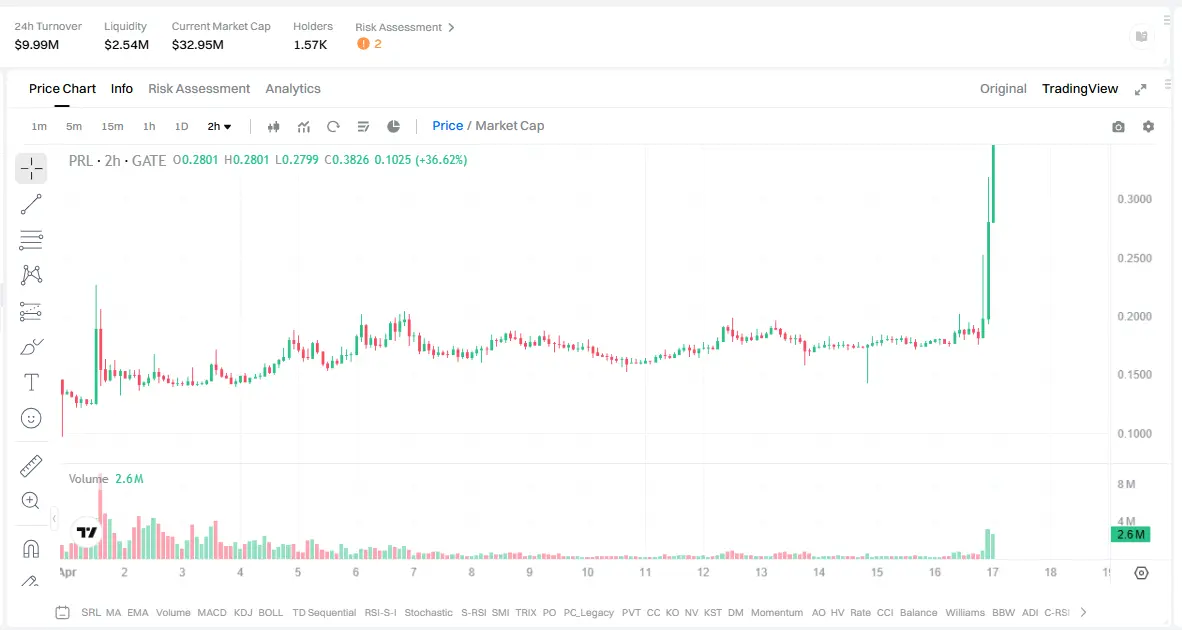The width and height of the screenshot is (1182, 630).
Task: Enable the Volume indicator
Action: pos(173,612)
